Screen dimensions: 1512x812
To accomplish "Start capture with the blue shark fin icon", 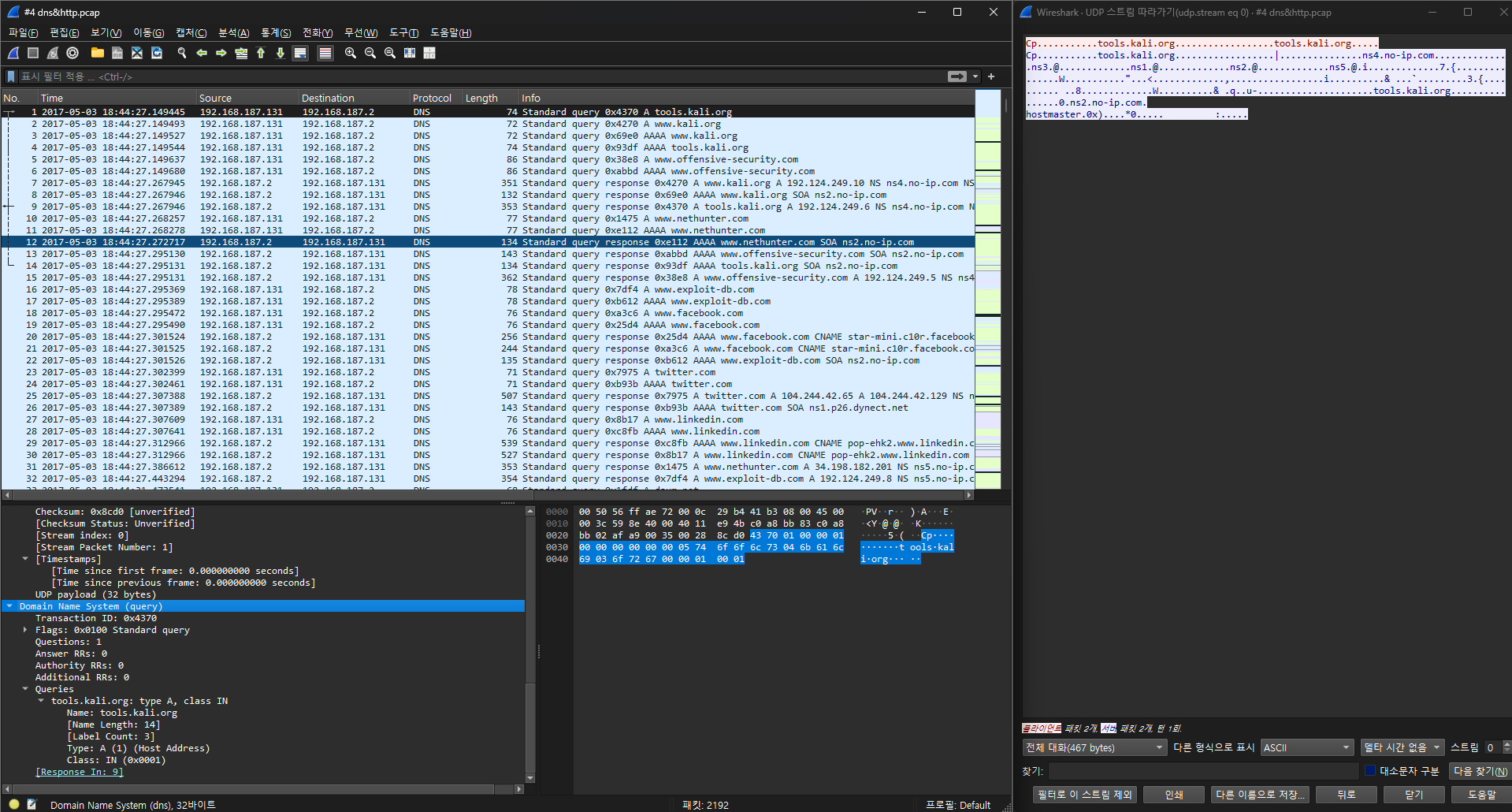I will tap(13, 53).
